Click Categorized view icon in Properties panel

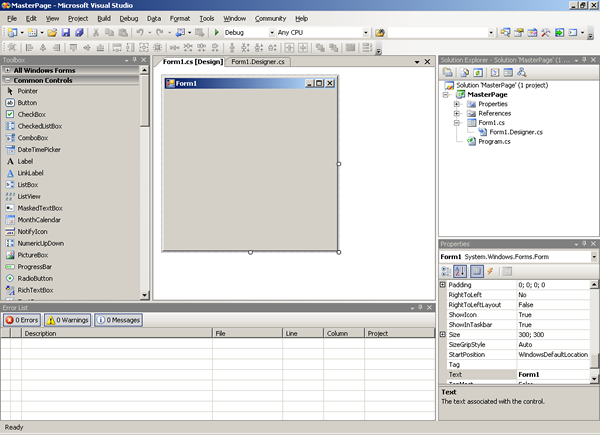(x=446, y=271)
